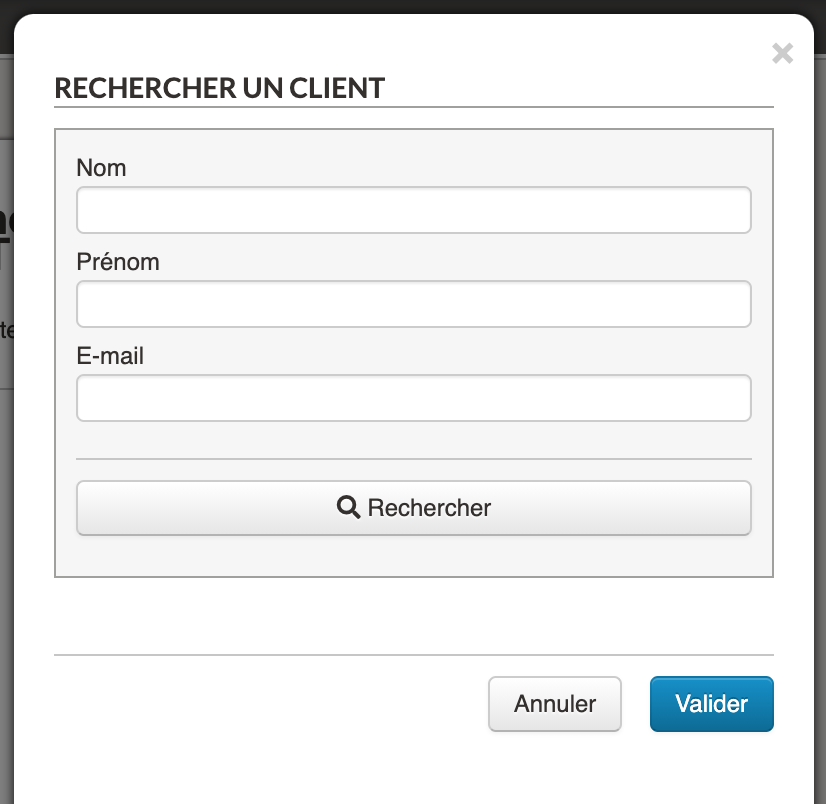Image resolution: width=826 pixels, height=804 pixels.
Task: Cancel the client search dialog
Action: pyautogui.click(x=555, y=704)
